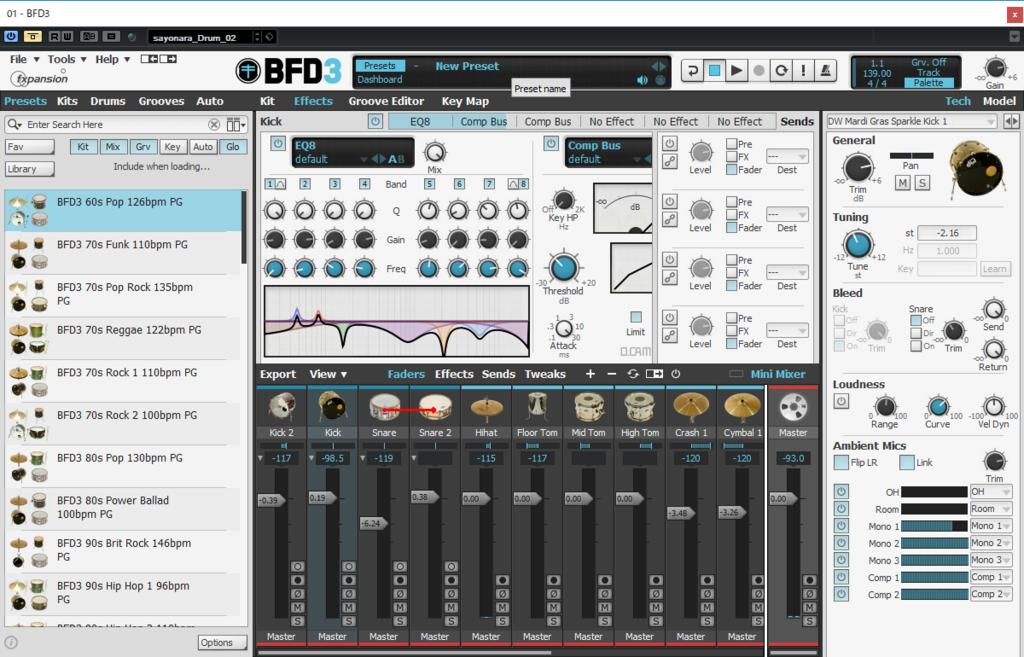Open the View dropdown in mixer
This screenshot has height=657, width=1024.
pos(328,374)
